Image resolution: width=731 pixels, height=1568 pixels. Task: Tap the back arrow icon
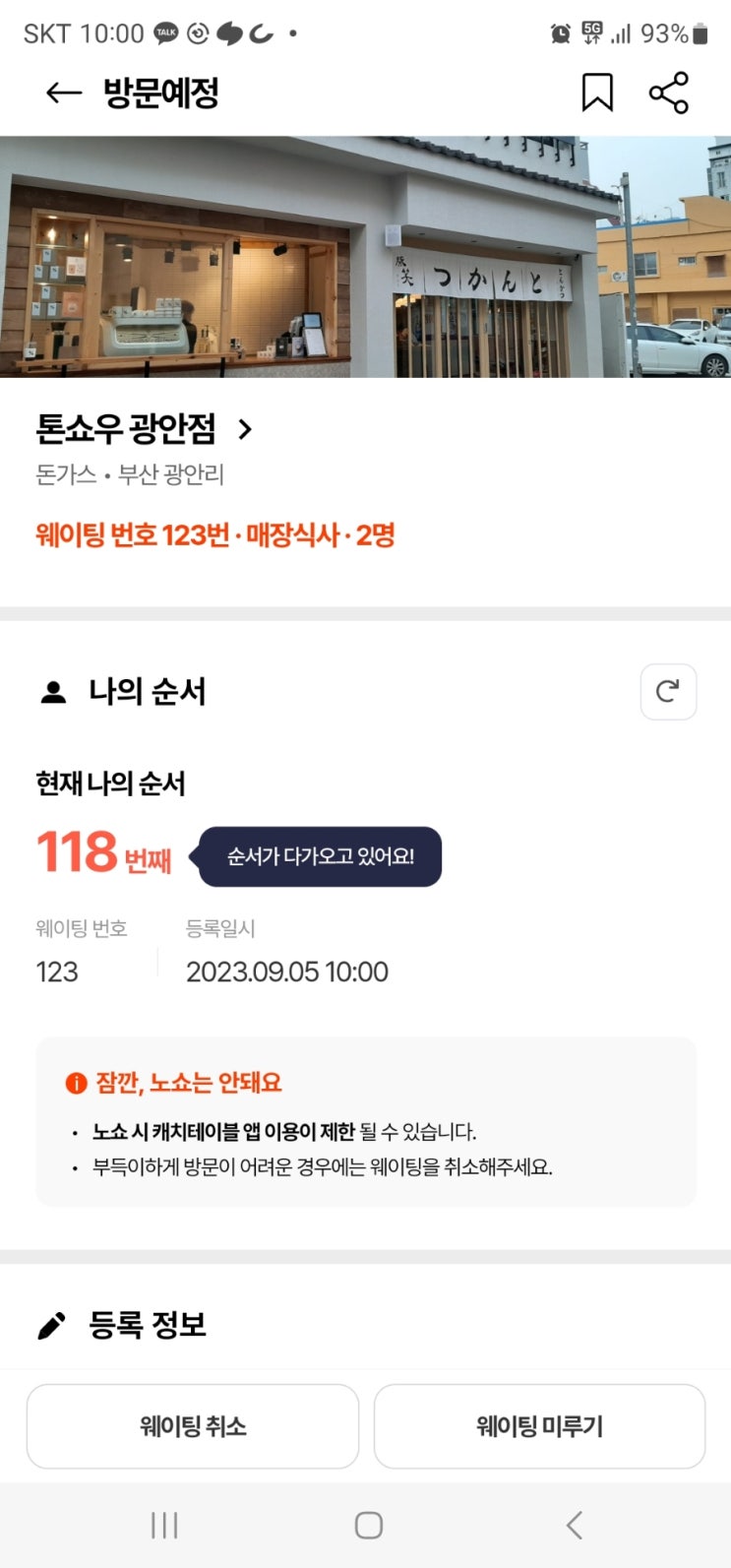(x=64, y=94)
